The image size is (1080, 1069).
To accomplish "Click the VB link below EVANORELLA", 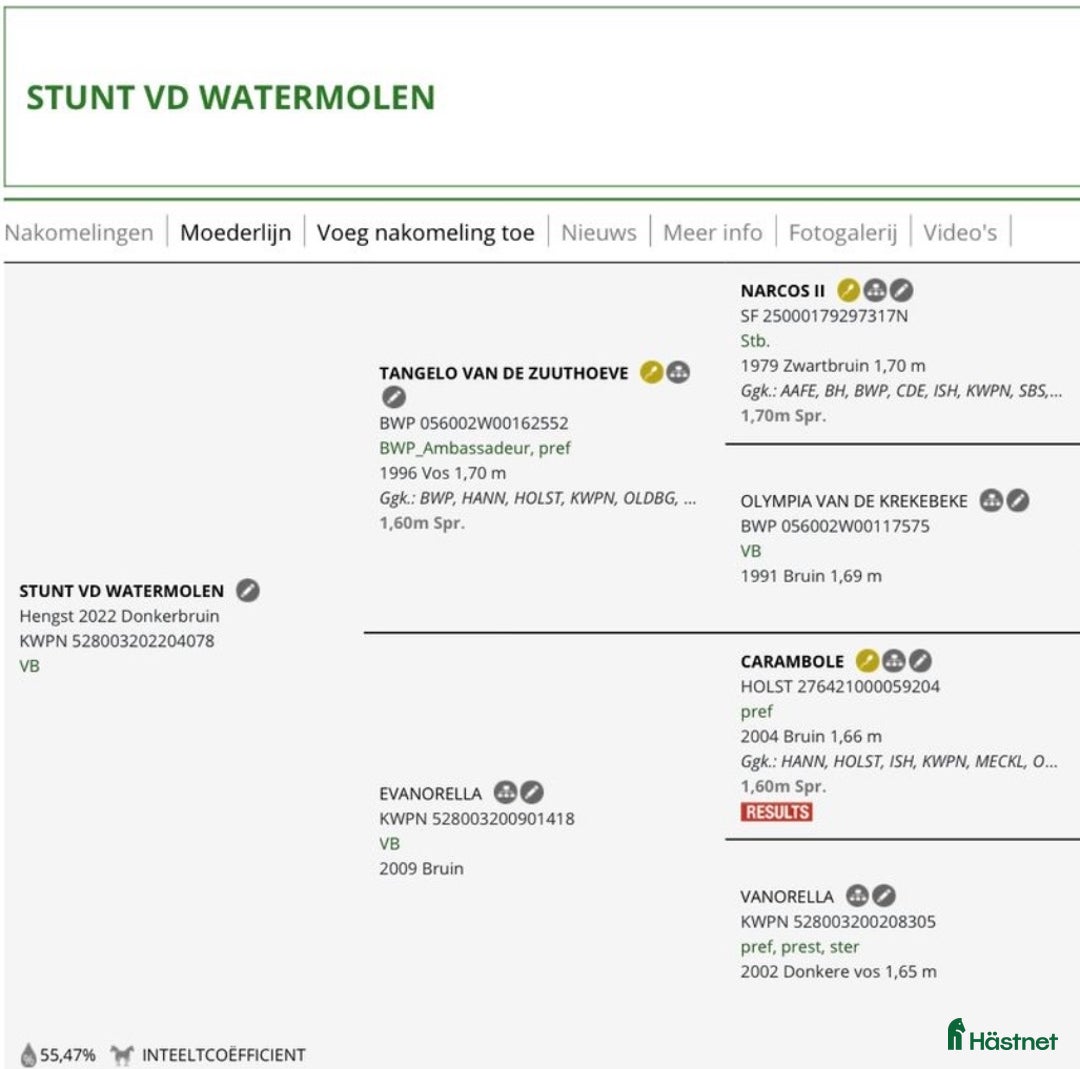I will (389, 843).
